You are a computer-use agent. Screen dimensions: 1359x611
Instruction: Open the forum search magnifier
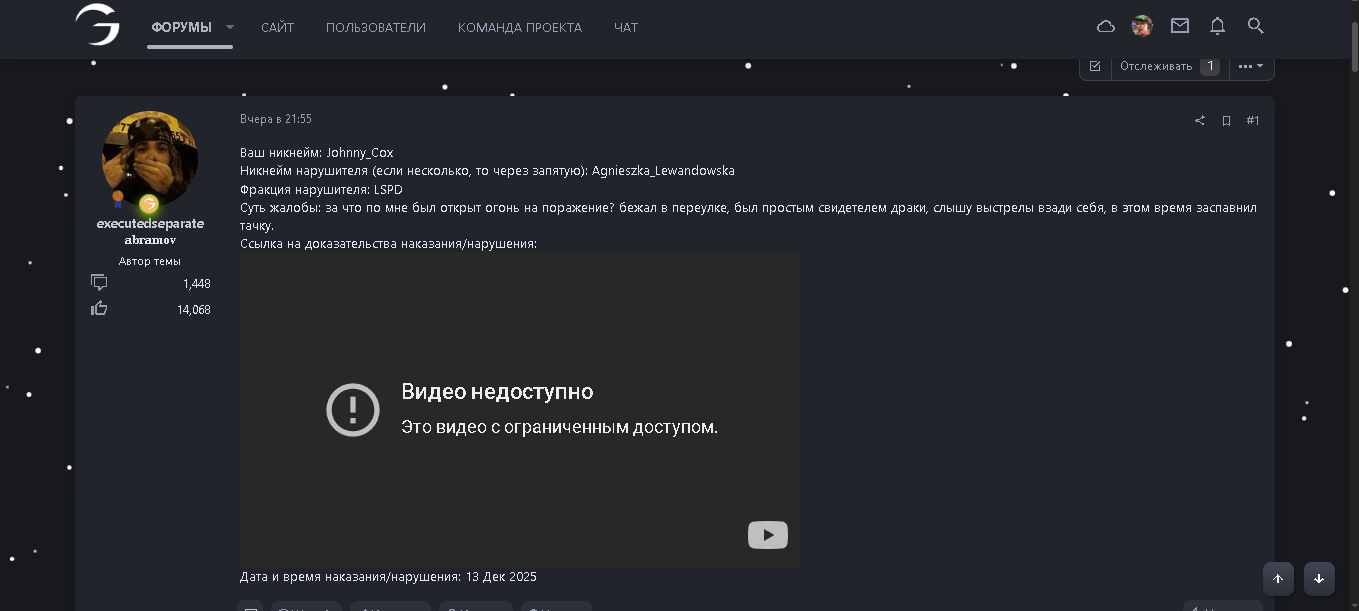pyautogui.click(x=1256, y=27)
